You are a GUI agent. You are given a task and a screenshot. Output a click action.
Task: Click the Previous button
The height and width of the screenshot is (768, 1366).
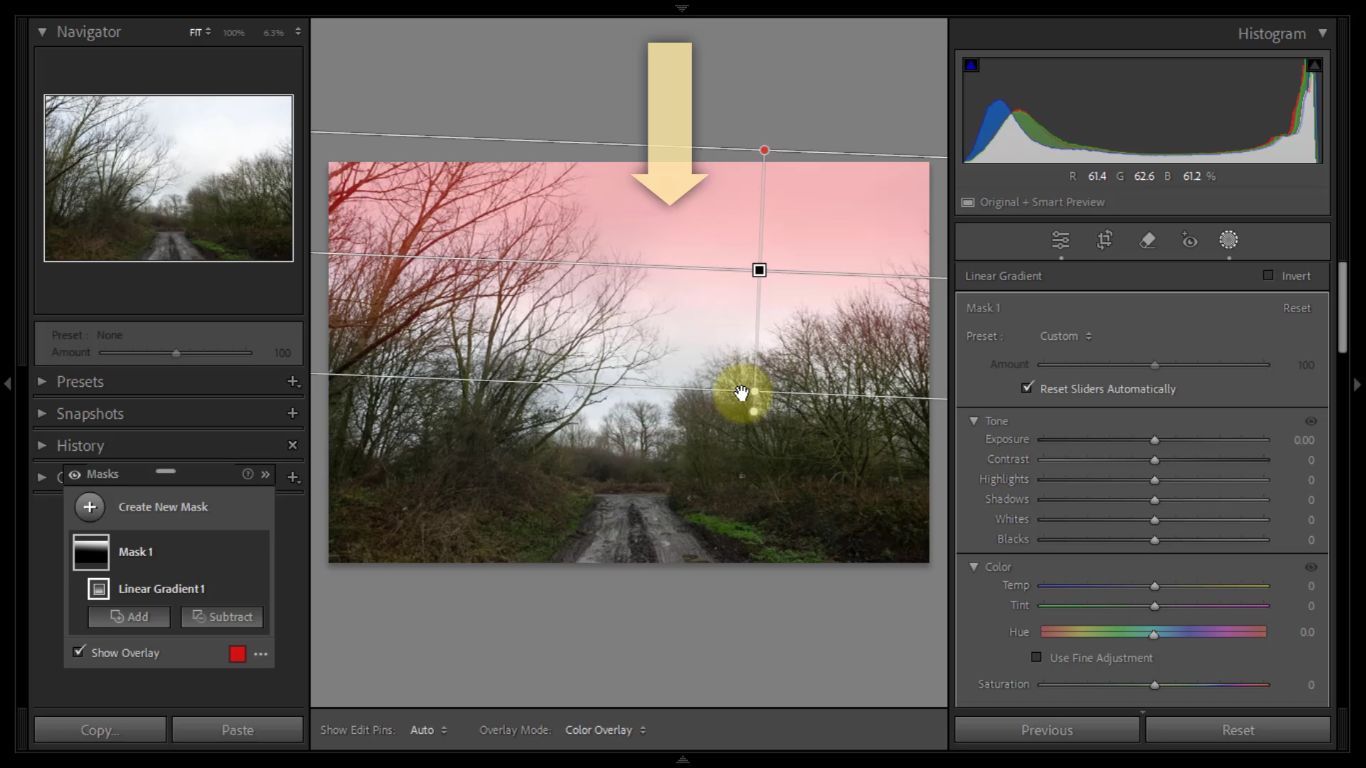click(1046, 730)
